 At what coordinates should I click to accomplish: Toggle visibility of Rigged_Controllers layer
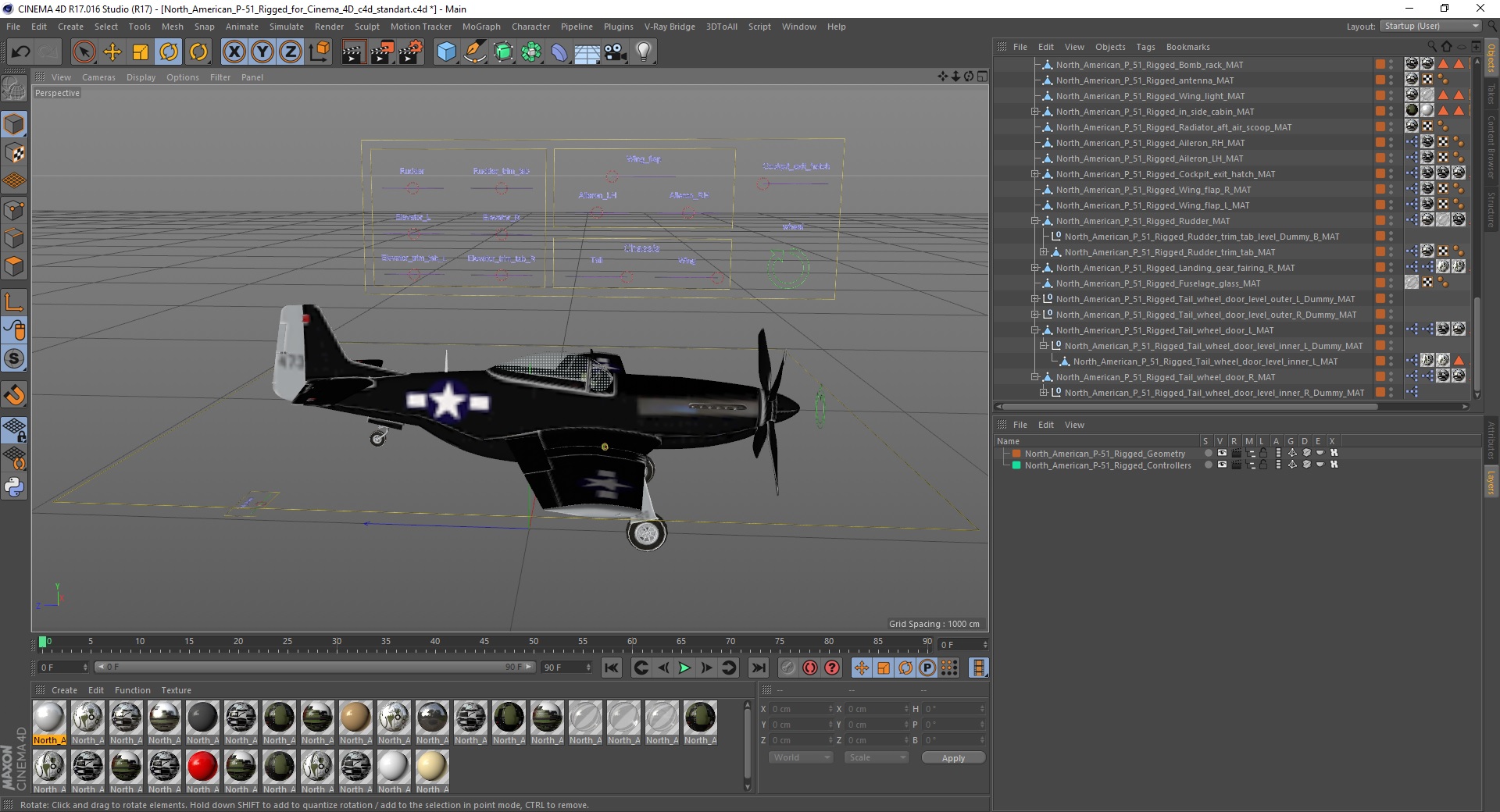coord(1222,465)
